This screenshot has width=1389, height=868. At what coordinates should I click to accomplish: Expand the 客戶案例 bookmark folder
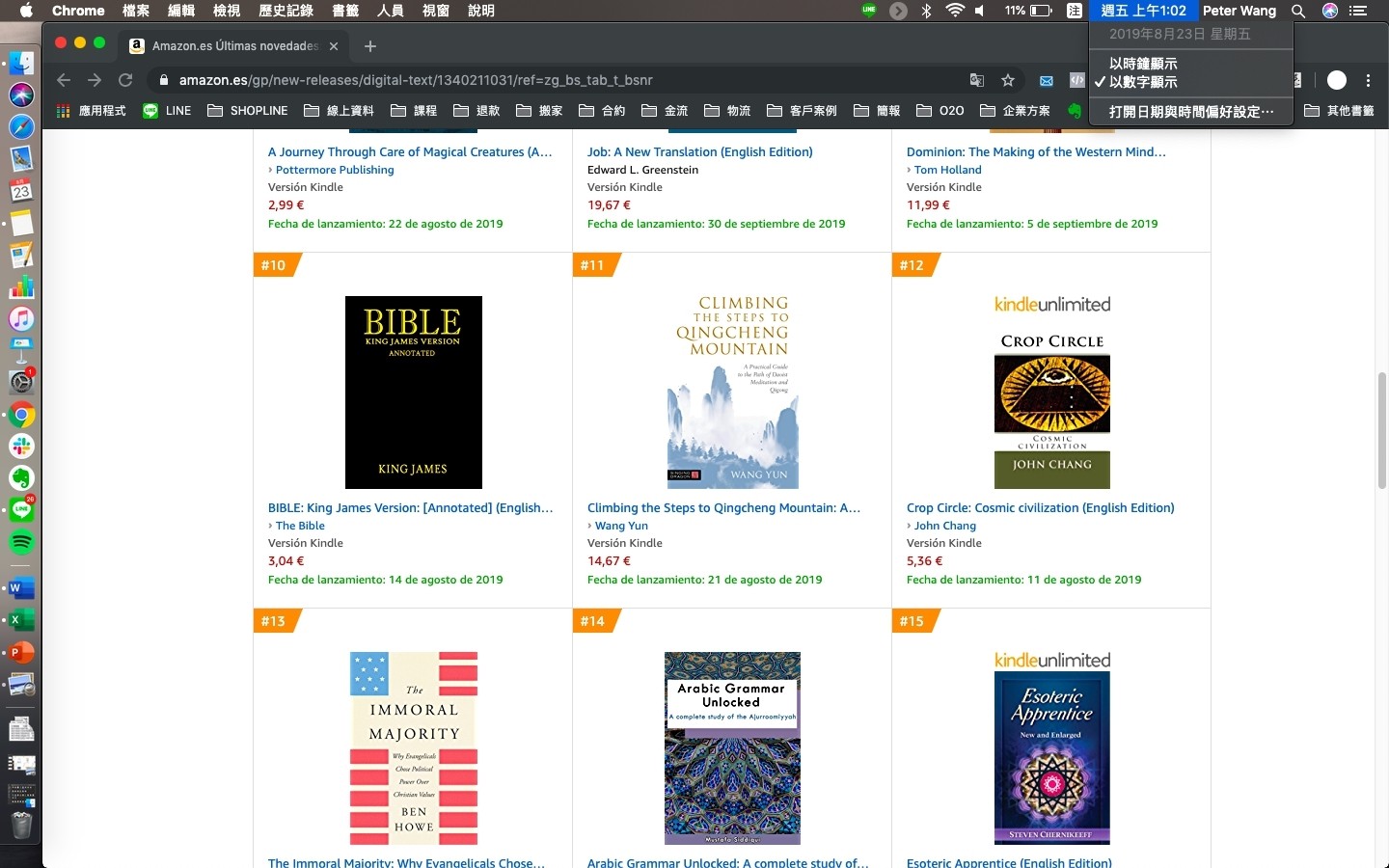(x=802, y=111)
